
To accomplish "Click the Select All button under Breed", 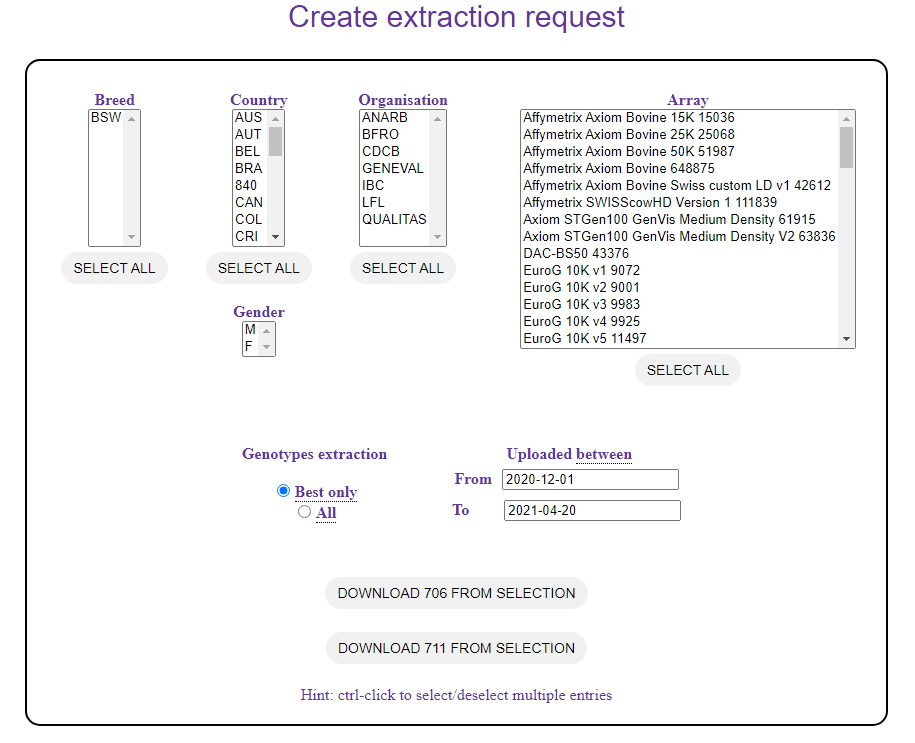I will pos(114,268).
